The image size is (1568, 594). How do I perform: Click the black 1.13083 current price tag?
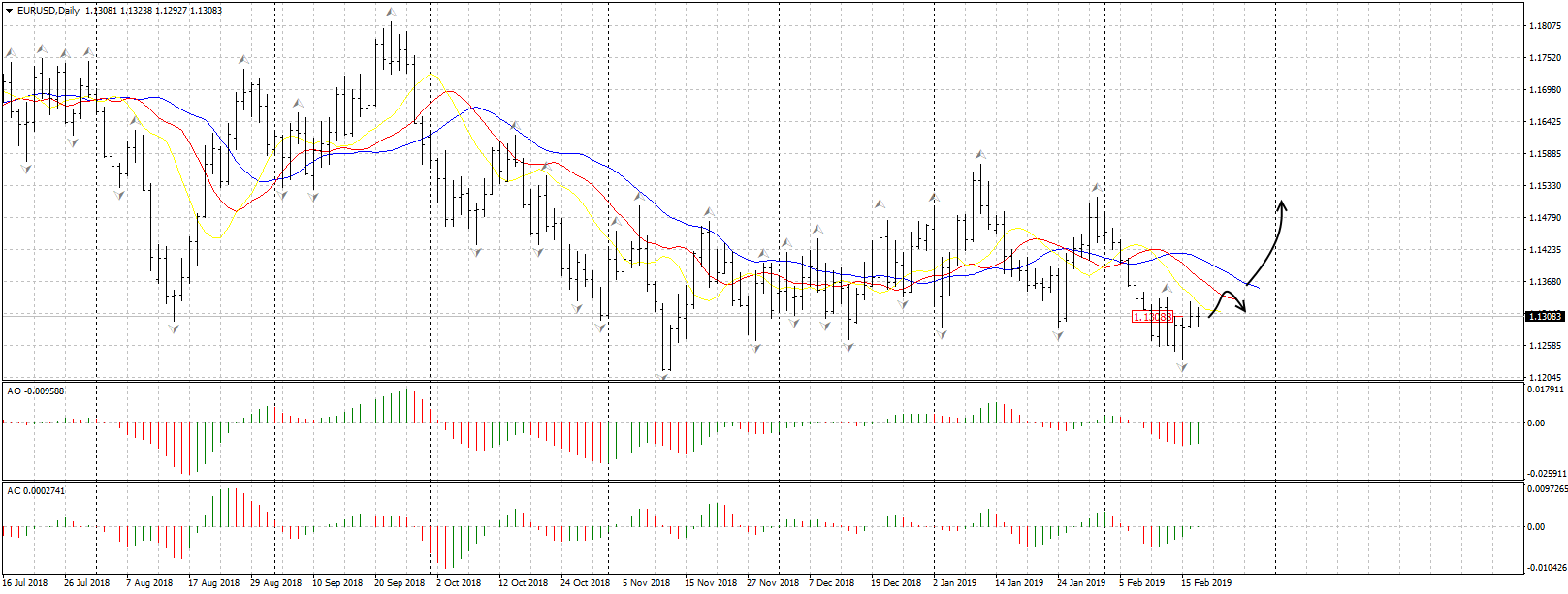[x=1544, y=316]
